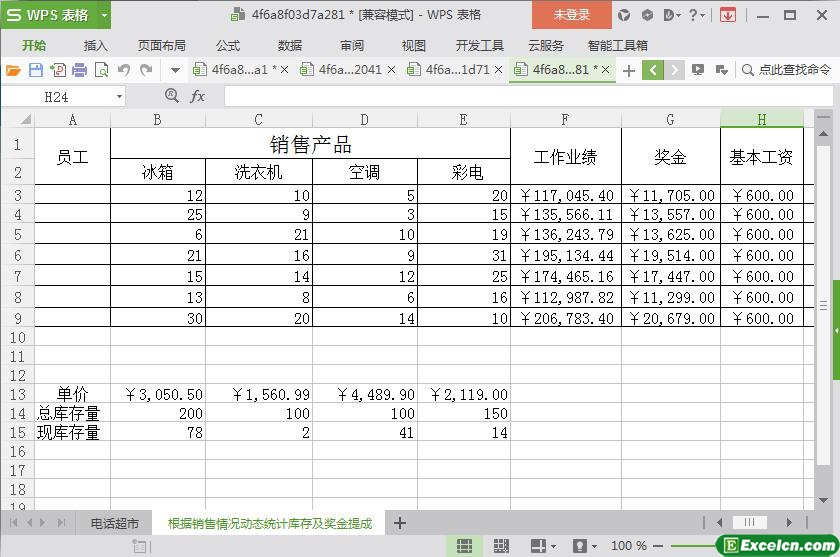Switch to page break preview icon
The width and height of the screenshot is (840, 557).
(501, 546)
